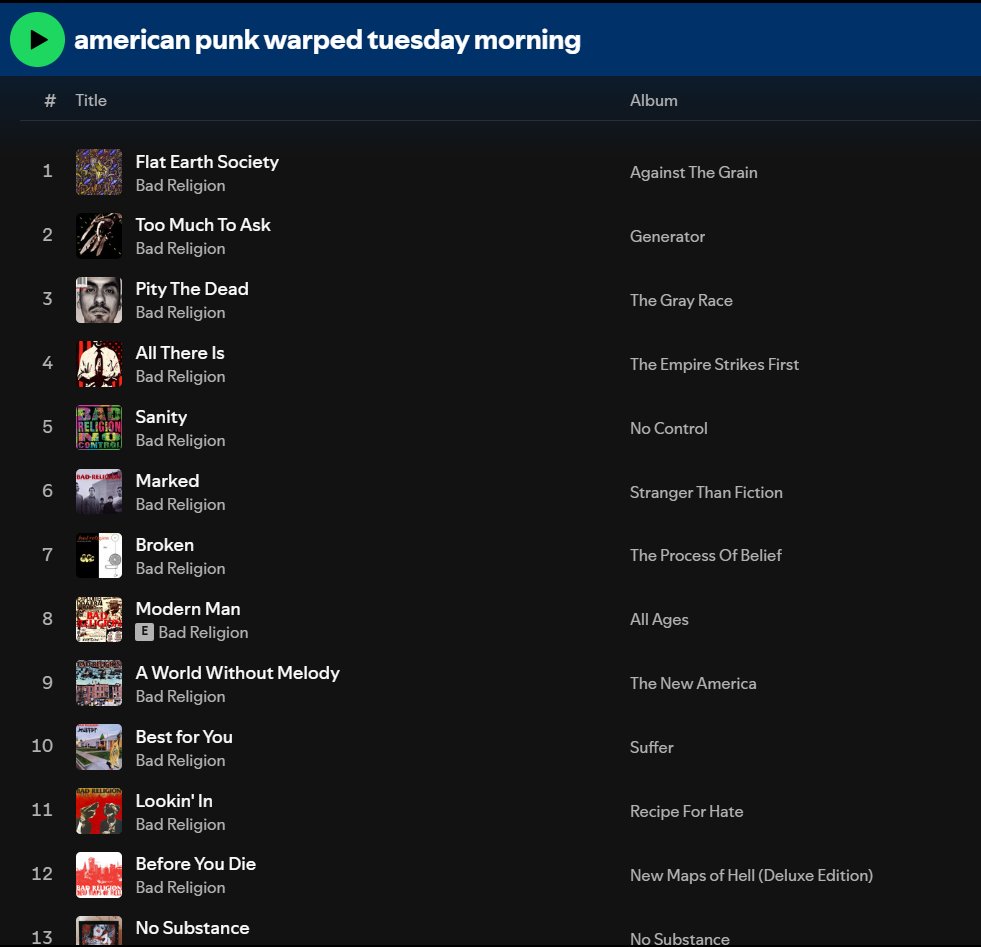
Task: Click the Pity The Dead album cover
Action: (x=99, y=300)
